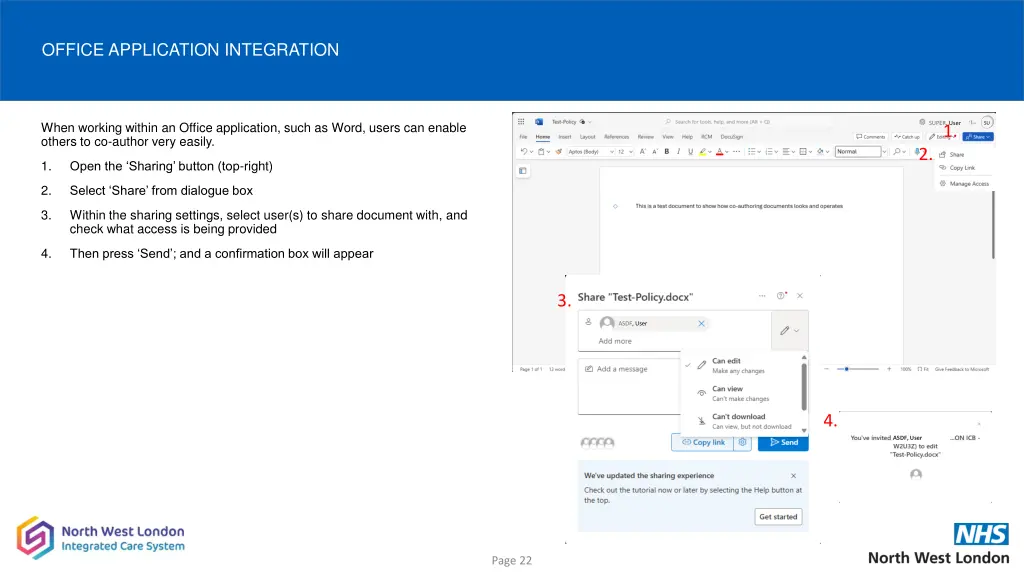Select the Can edit permission option
This screenshot has height=576, width=1024.
click(x=741, y=366)
